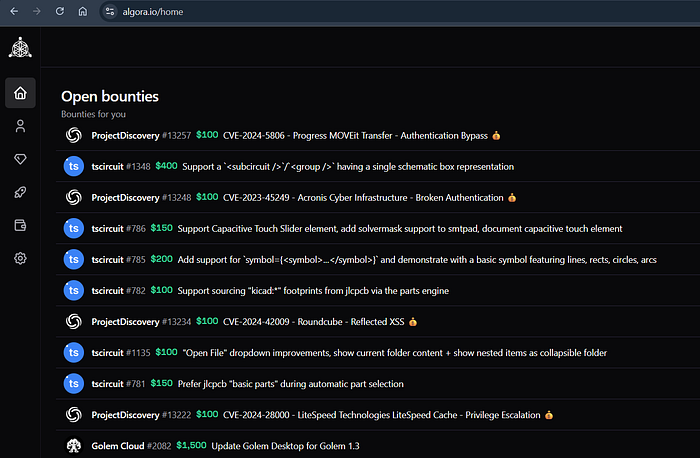Screen dimensions: 700x458
Task: Click money bag icon on MOVEit bounty
Action: click(496, 135)
